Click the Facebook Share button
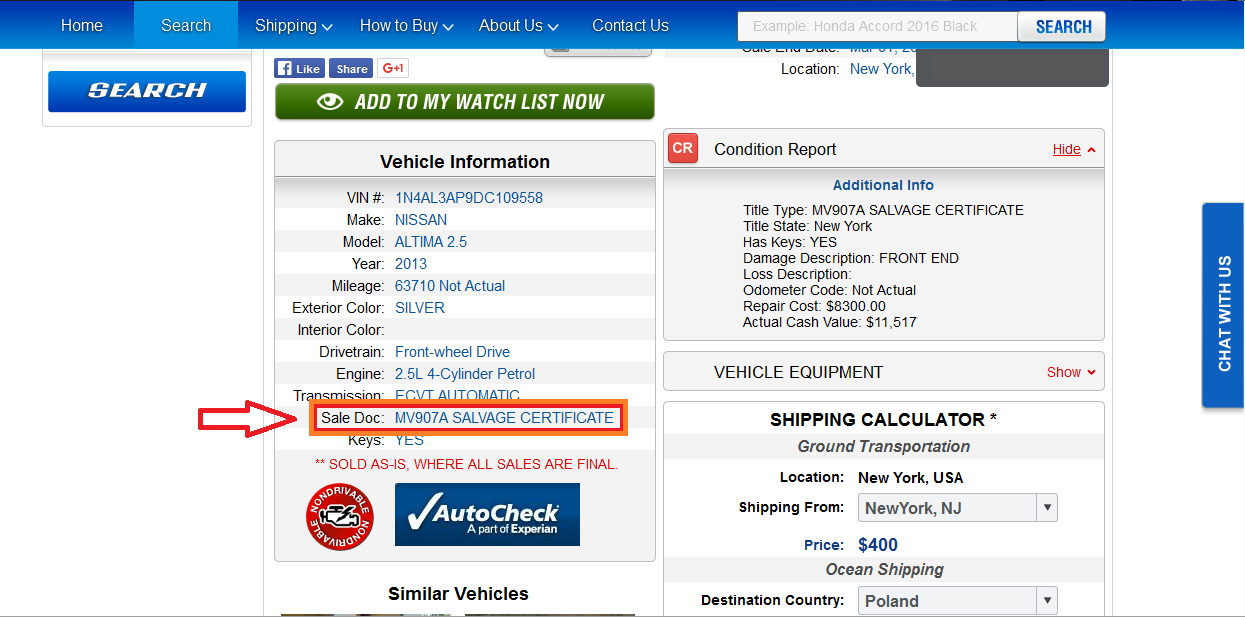The image size is (1245, 617). tap(351, 69)
